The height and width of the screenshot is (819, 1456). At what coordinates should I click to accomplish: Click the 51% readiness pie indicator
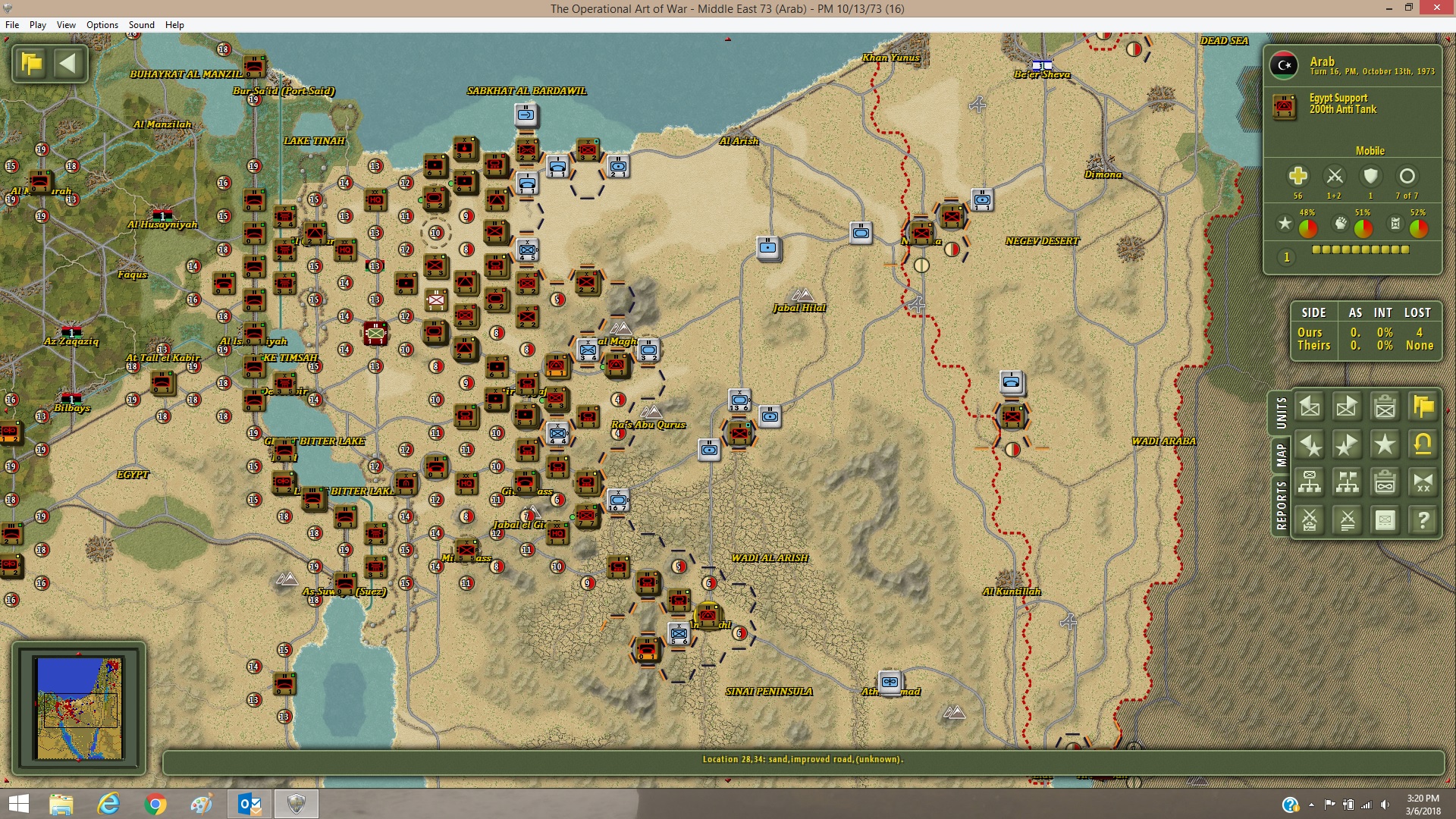coord(1363,227)
